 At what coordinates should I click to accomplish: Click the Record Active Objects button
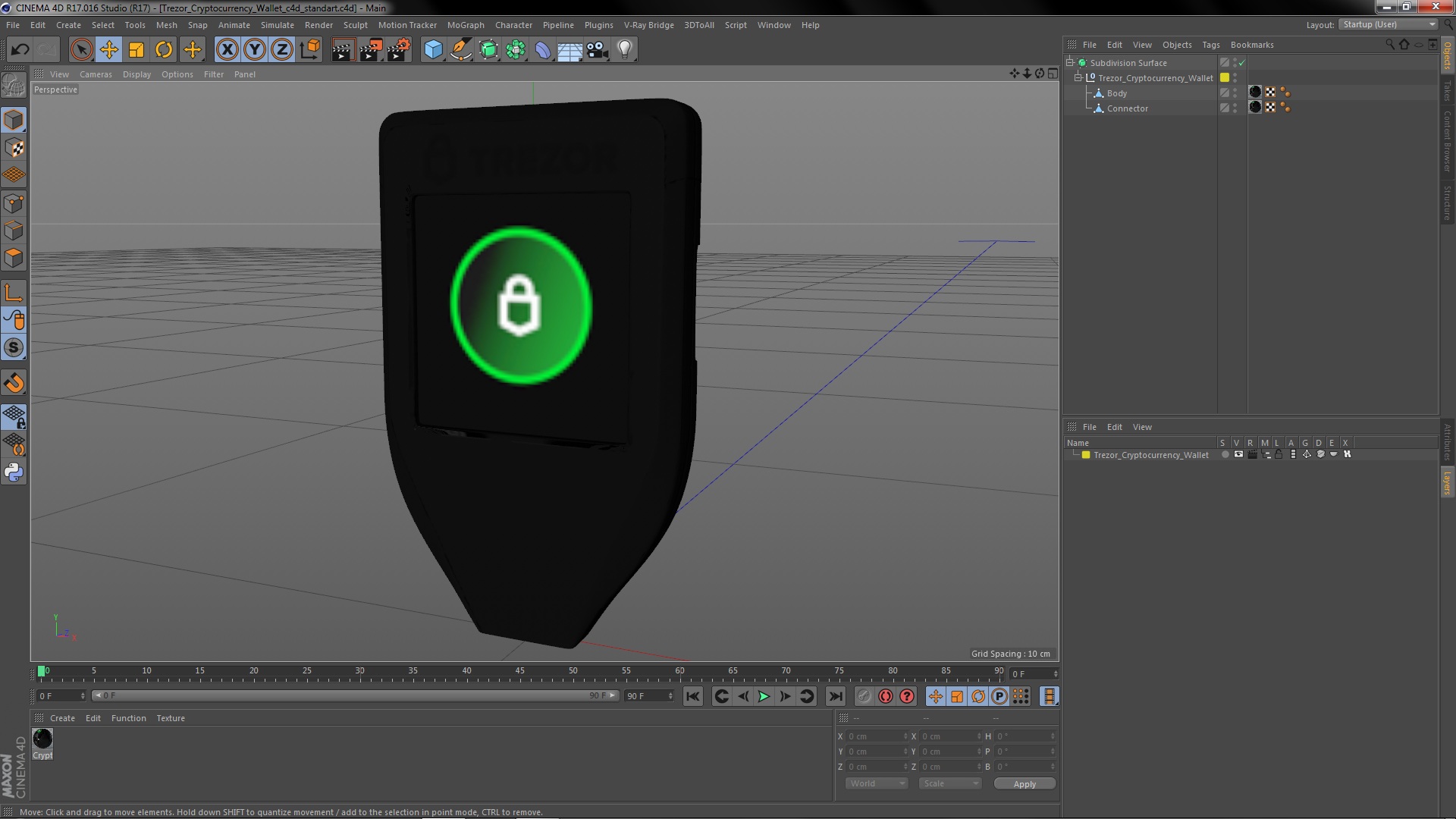click(864, 697)
